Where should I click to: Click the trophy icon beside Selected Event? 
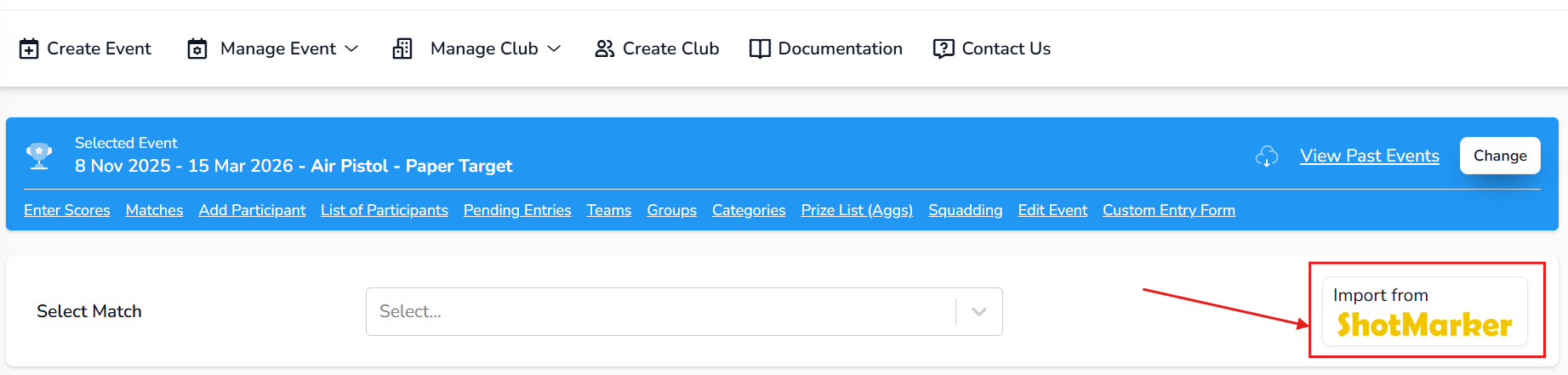point(39,156)
